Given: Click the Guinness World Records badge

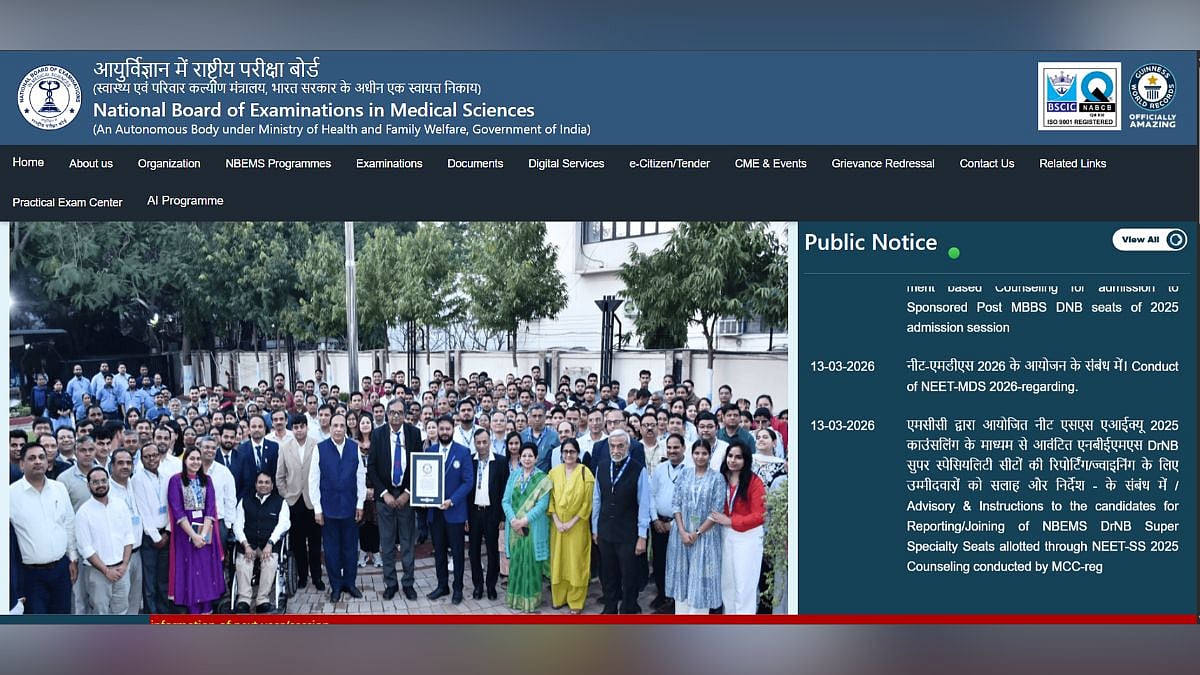Looking at the screenshot, I should [x=1152, y=96].
